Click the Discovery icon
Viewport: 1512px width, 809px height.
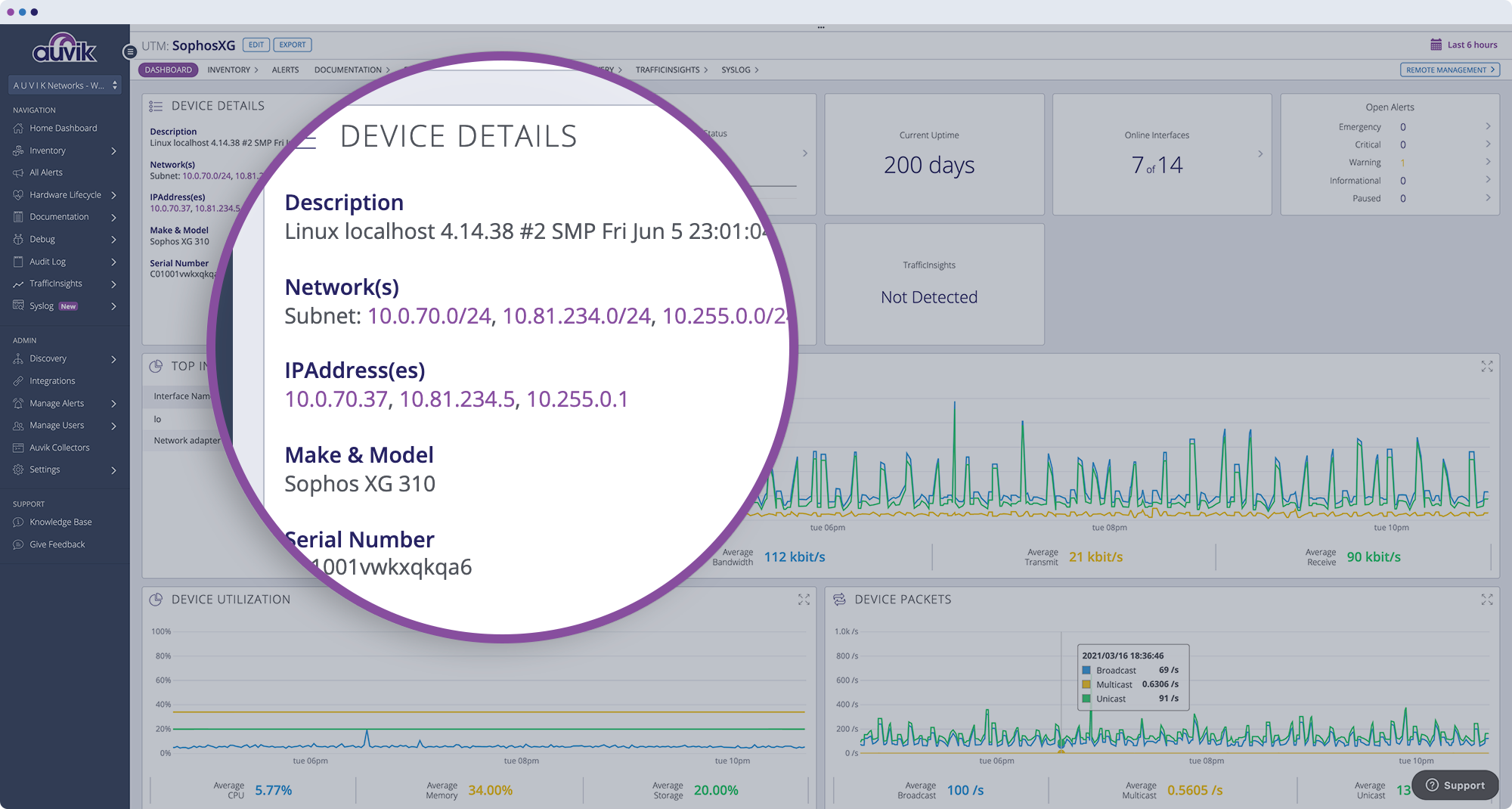[19, 358]
